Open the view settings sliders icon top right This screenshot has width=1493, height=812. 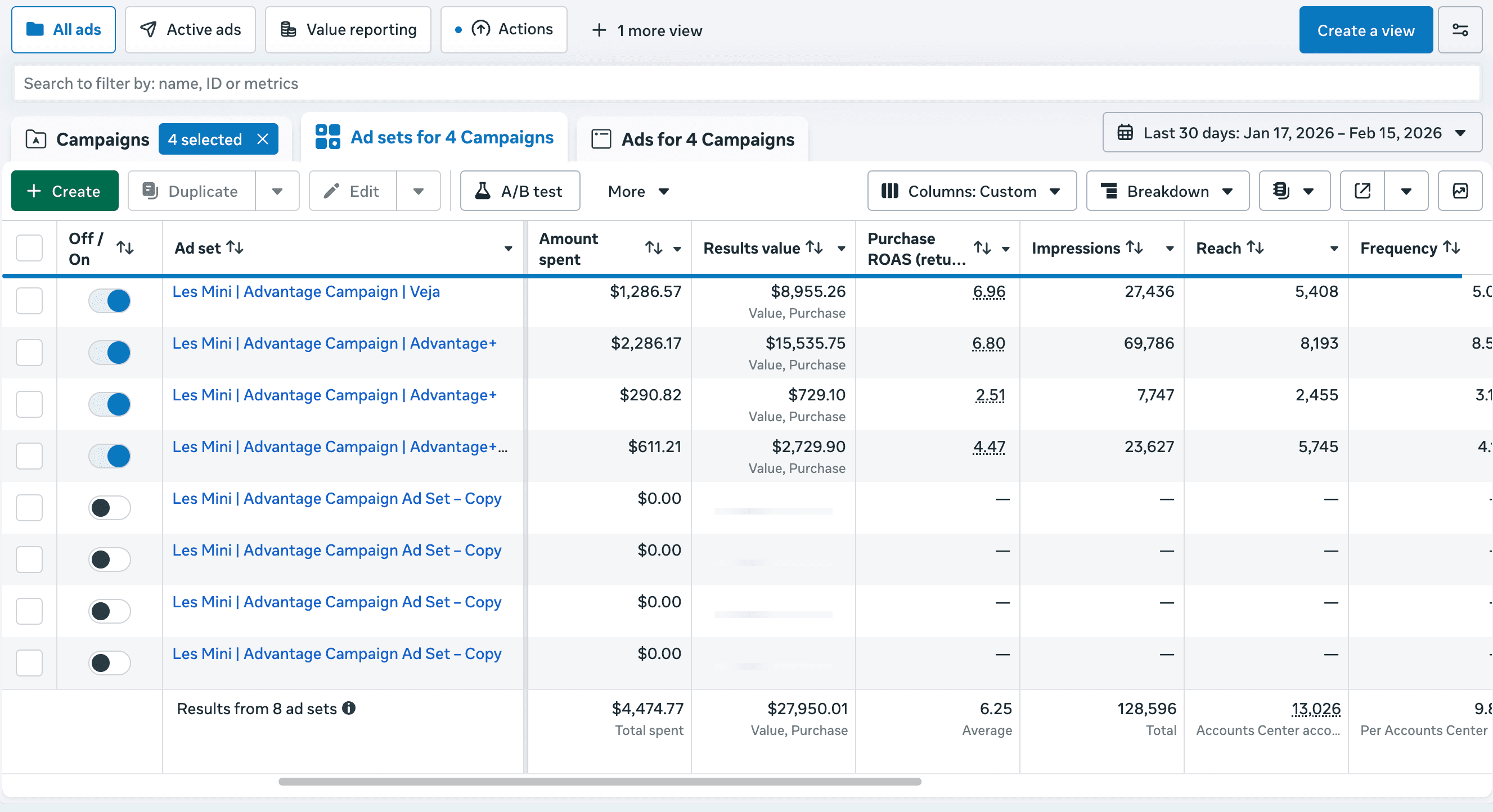(x=1460, y=30)
